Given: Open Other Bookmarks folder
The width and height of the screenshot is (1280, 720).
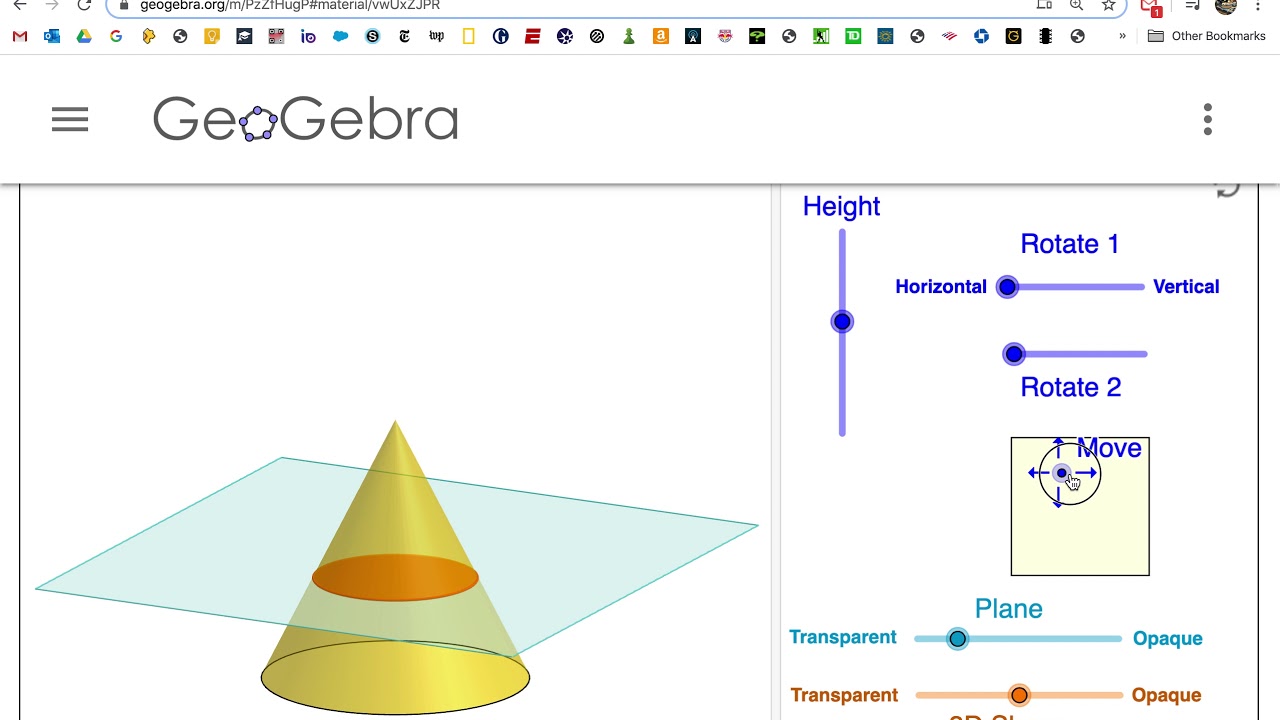Looking at the screenshot, I should [x=1207, y=36].
